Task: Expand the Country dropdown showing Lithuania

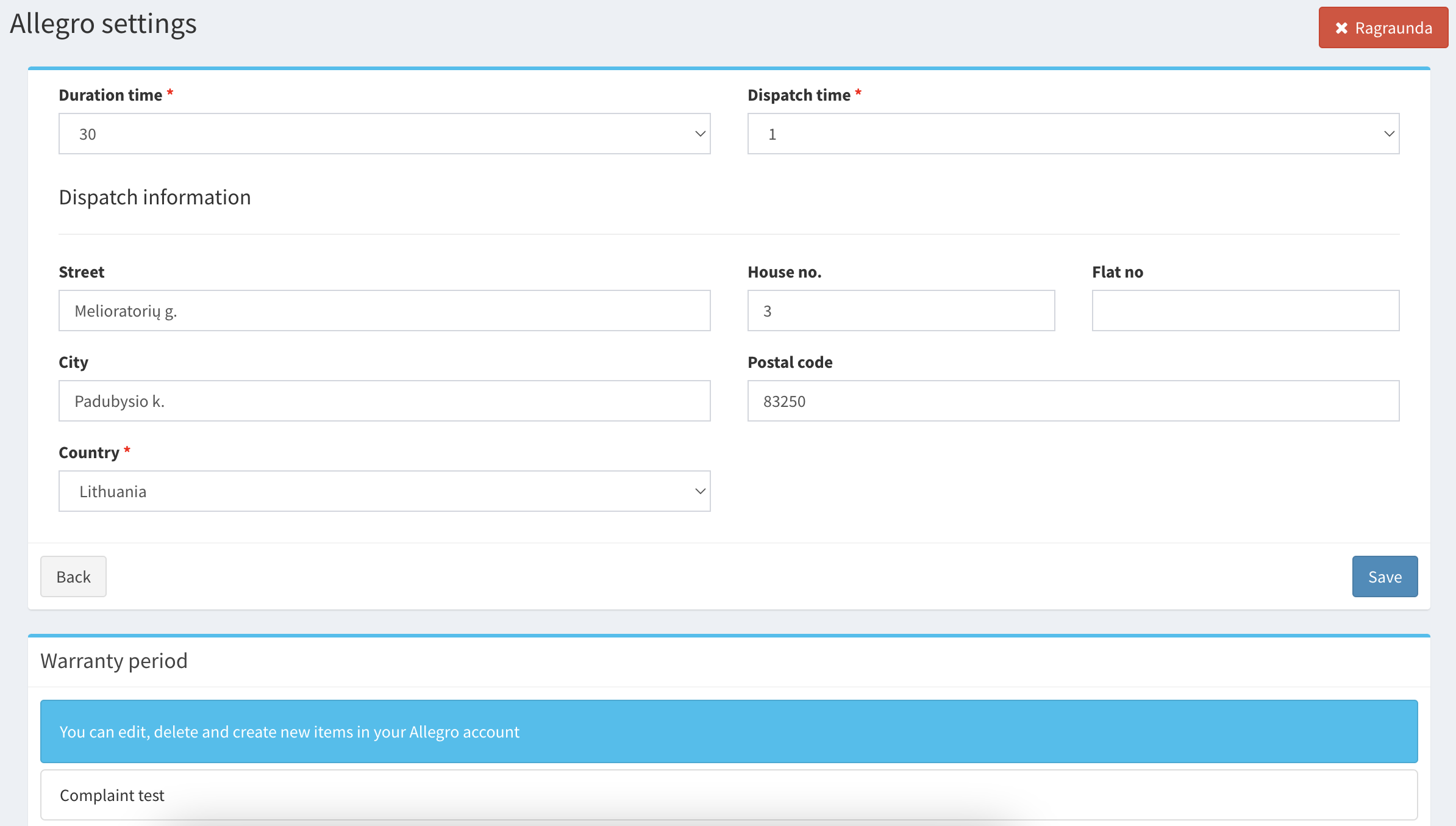Action: 385,491
